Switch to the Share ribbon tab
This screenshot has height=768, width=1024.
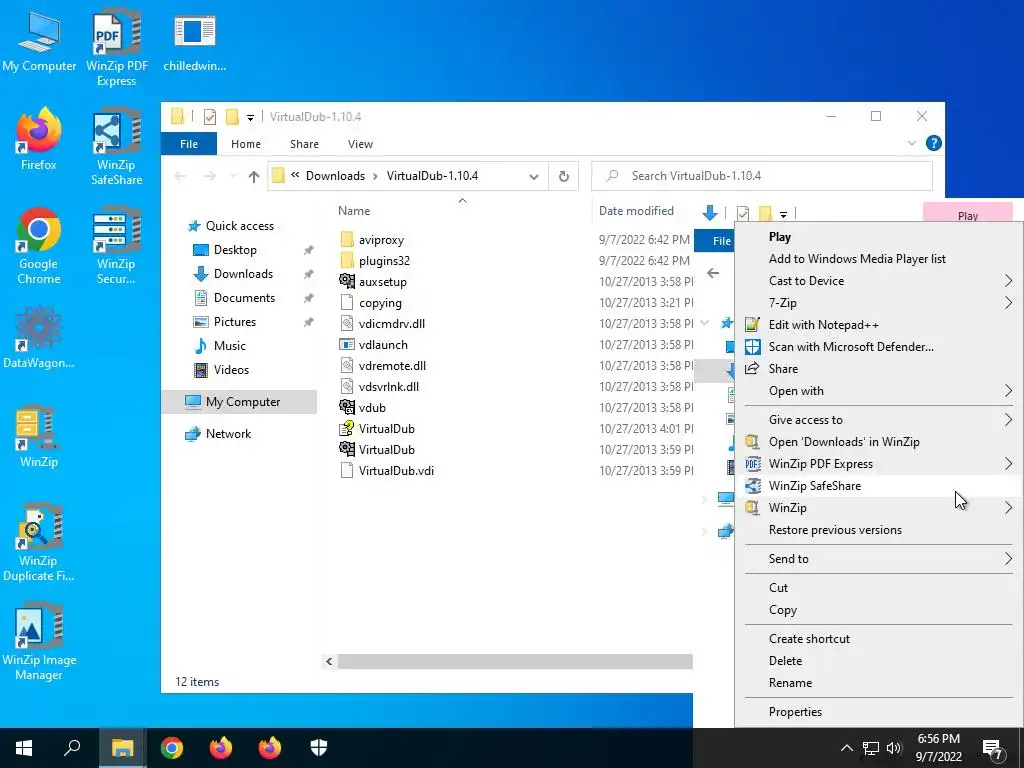coord(304,144)
